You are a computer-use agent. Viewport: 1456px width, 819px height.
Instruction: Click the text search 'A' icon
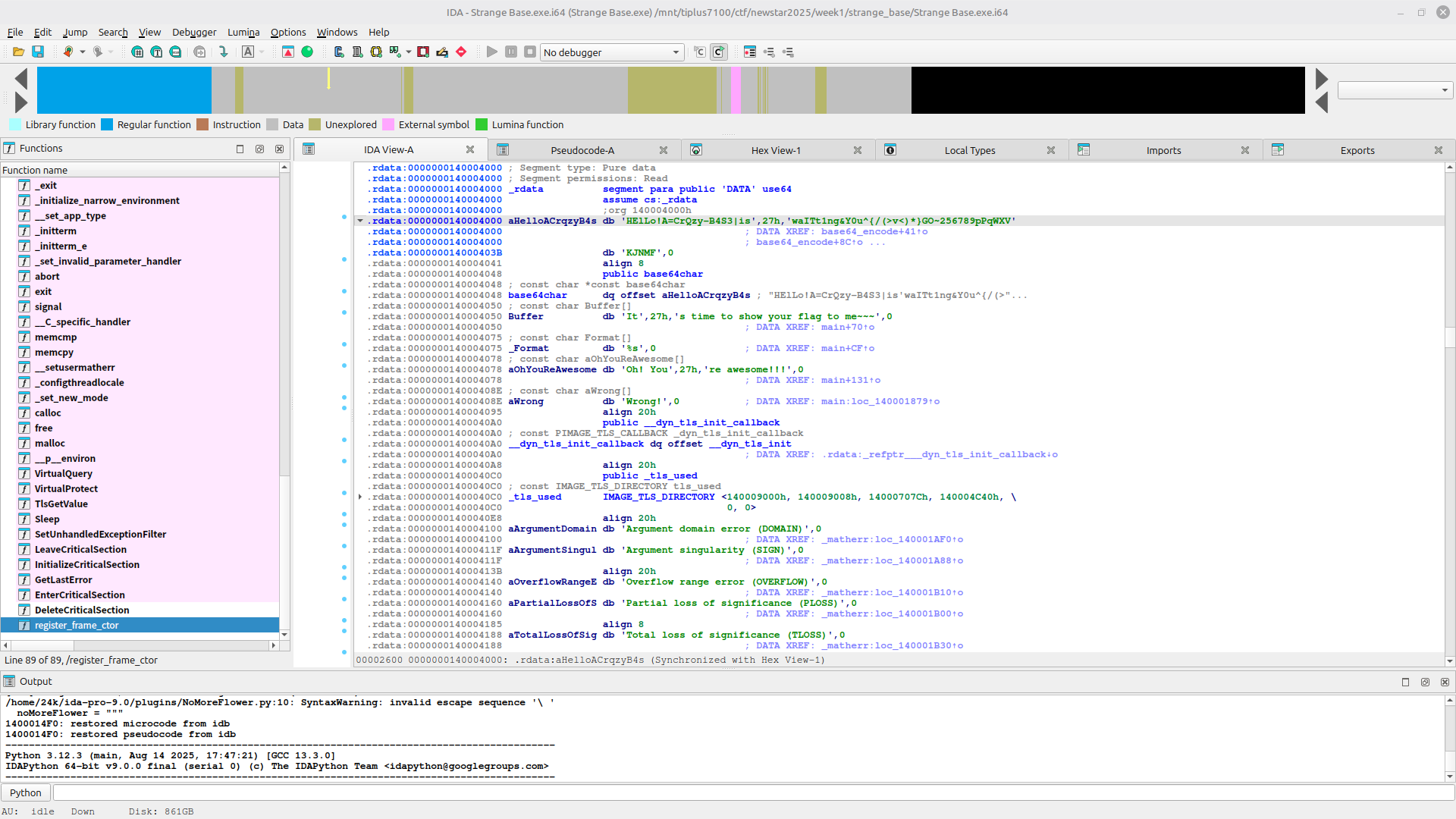248,52
